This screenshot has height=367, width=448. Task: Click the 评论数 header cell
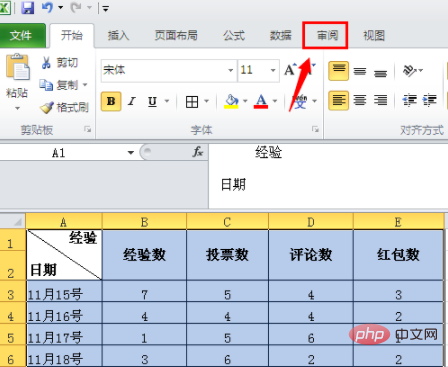[311, 255]
